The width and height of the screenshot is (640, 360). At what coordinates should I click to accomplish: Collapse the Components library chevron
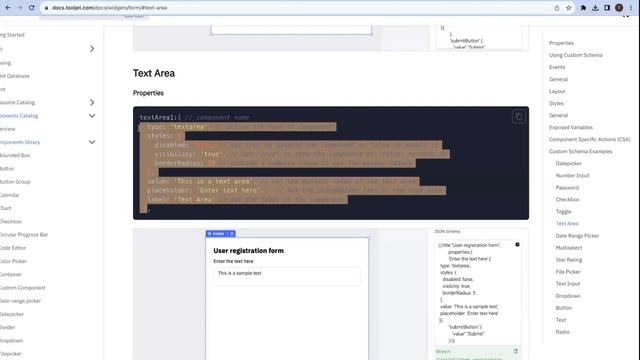point(92,142)
